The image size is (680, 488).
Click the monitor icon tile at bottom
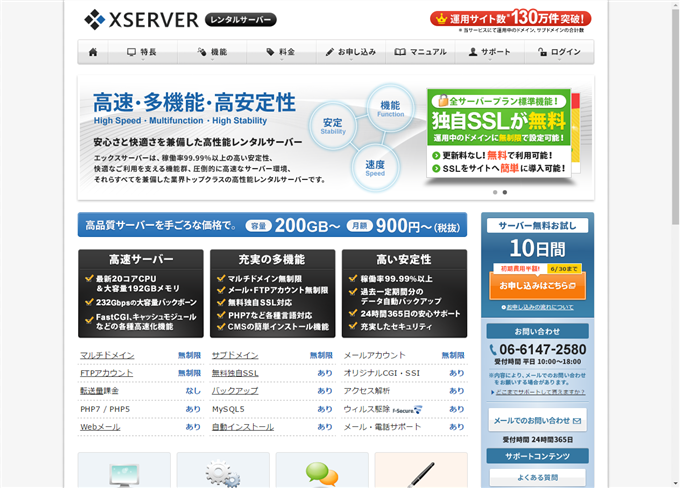click(x=124, y=470)
